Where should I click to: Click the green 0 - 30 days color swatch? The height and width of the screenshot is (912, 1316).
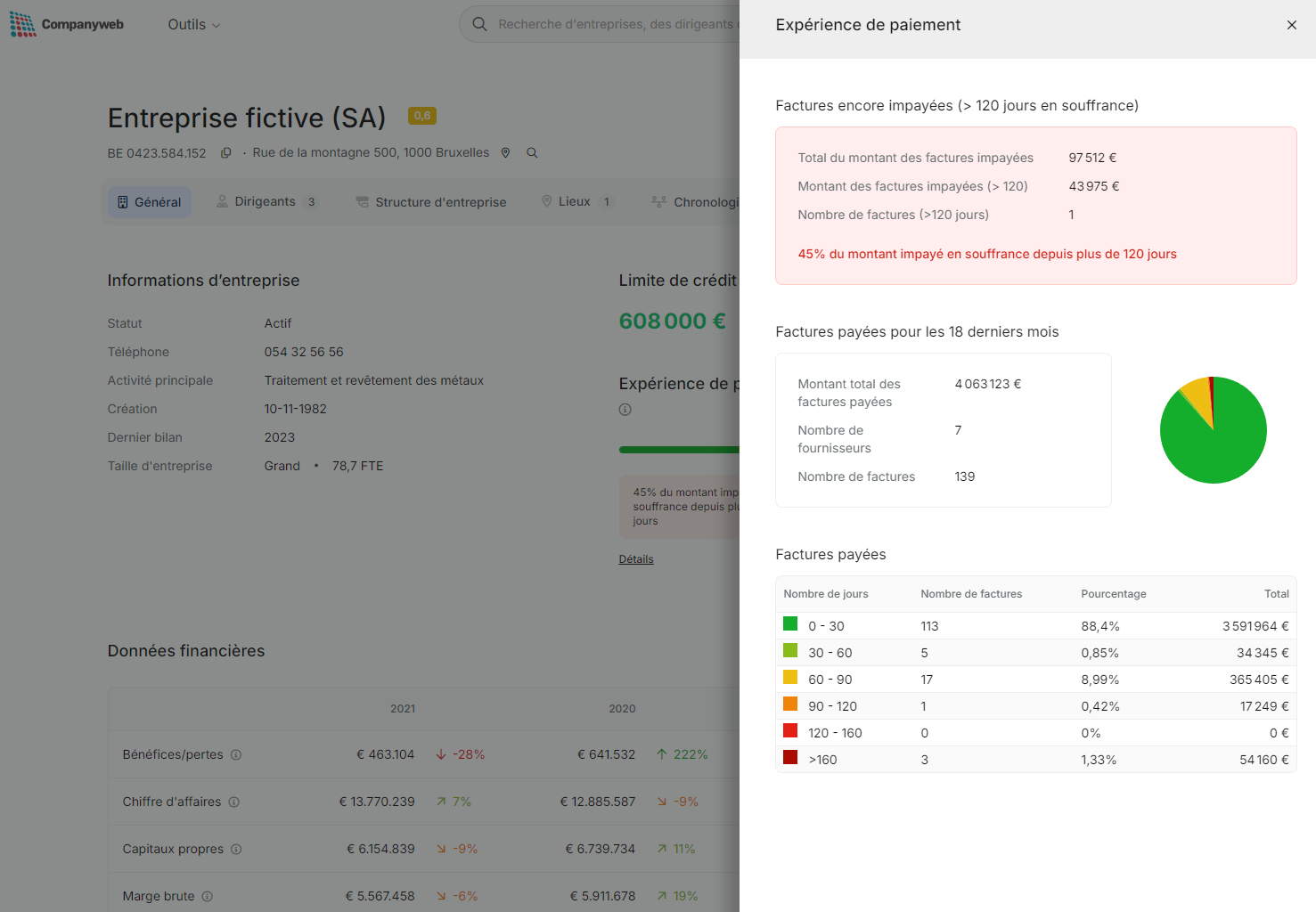[x=790, y=624]
